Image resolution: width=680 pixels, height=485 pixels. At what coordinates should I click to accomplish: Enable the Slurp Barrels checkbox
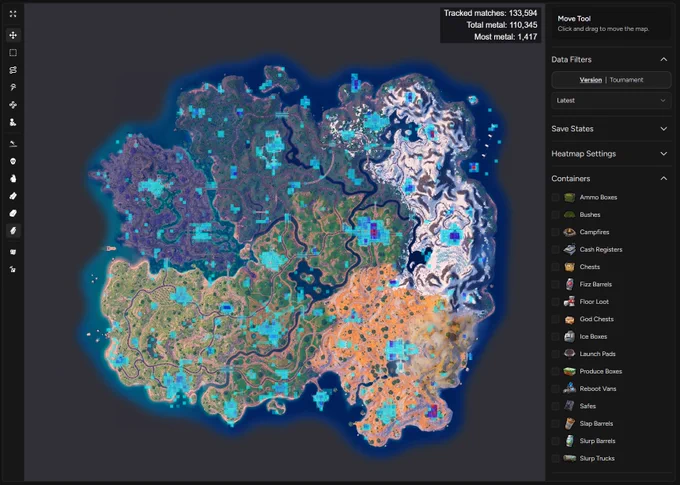[x=555, y=441]
